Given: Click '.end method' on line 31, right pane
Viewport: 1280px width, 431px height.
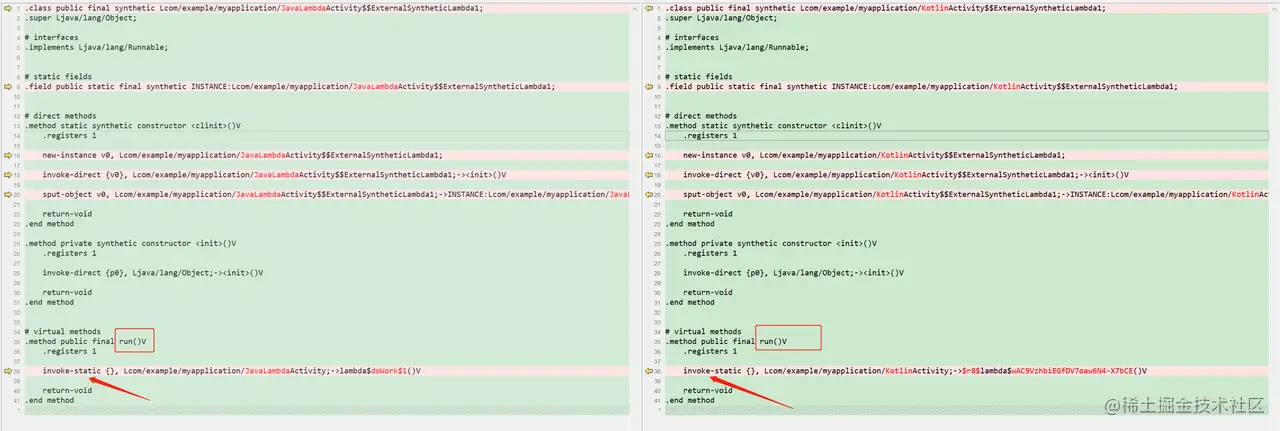Looking at the screenshot, I should pos(690,301).
